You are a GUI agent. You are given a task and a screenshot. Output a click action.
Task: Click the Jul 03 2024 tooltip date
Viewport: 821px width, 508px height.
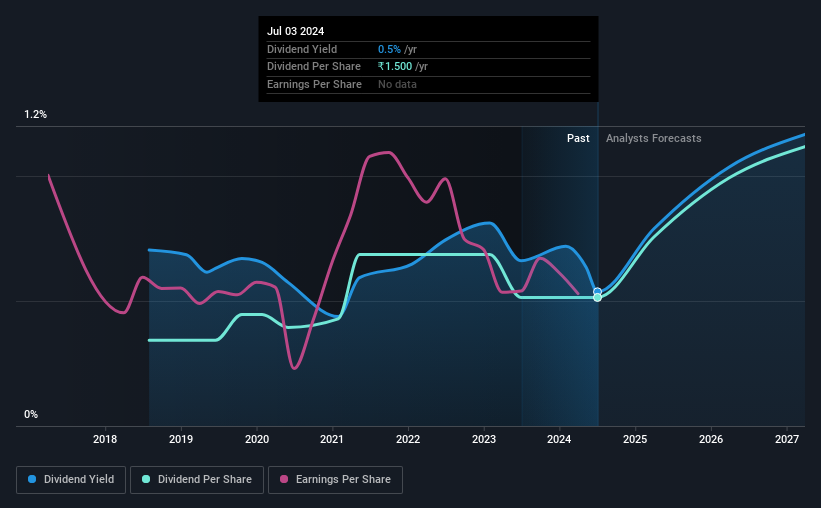pyautogui.click(x=295, y=31)
